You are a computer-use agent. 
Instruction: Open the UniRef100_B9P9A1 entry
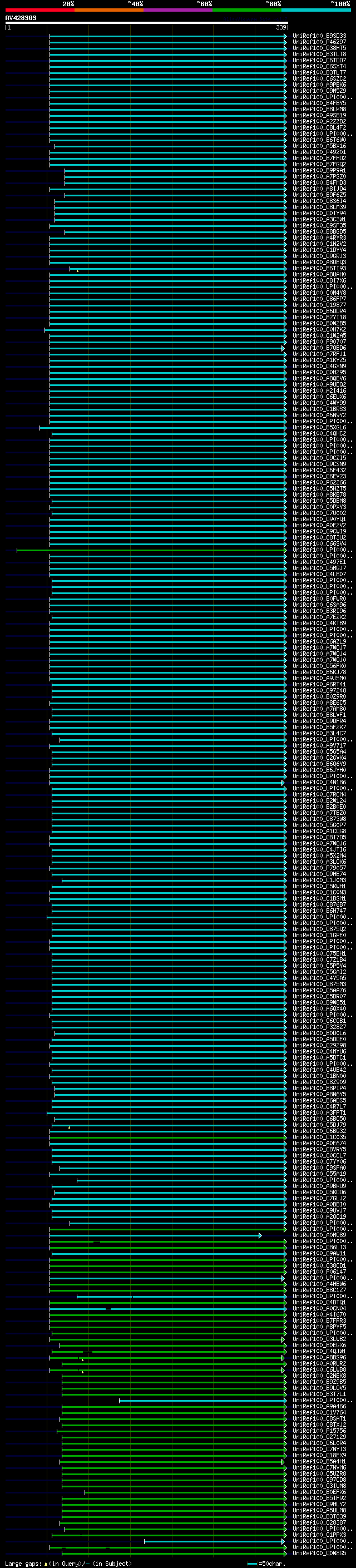coord(319,170)
